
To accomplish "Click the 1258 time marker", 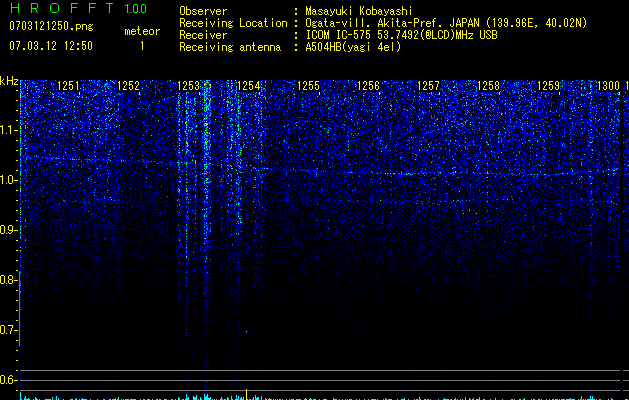I will [488, 86].
